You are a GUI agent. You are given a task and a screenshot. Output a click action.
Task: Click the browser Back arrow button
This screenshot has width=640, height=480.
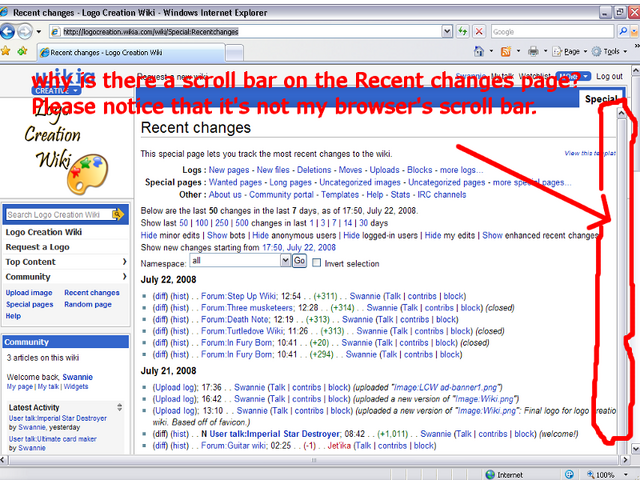[7, 31]
